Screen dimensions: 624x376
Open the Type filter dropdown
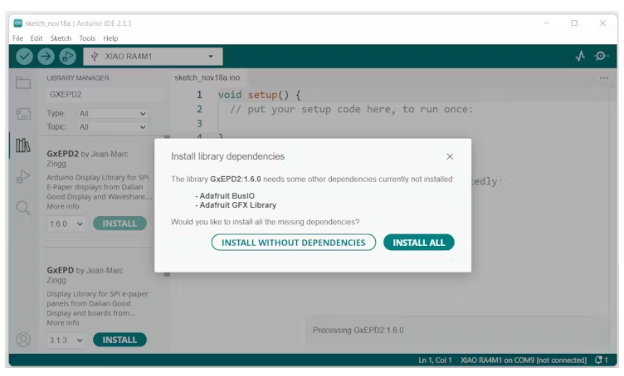[x=112, y=114]
